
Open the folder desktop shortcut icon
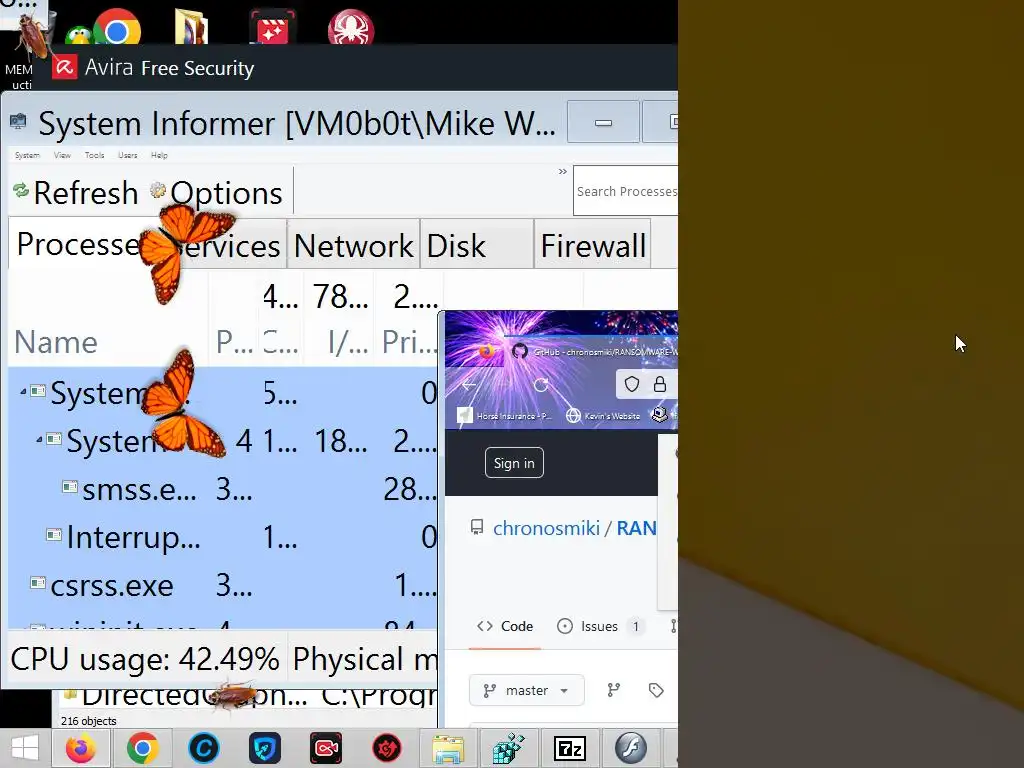[192, 27]
